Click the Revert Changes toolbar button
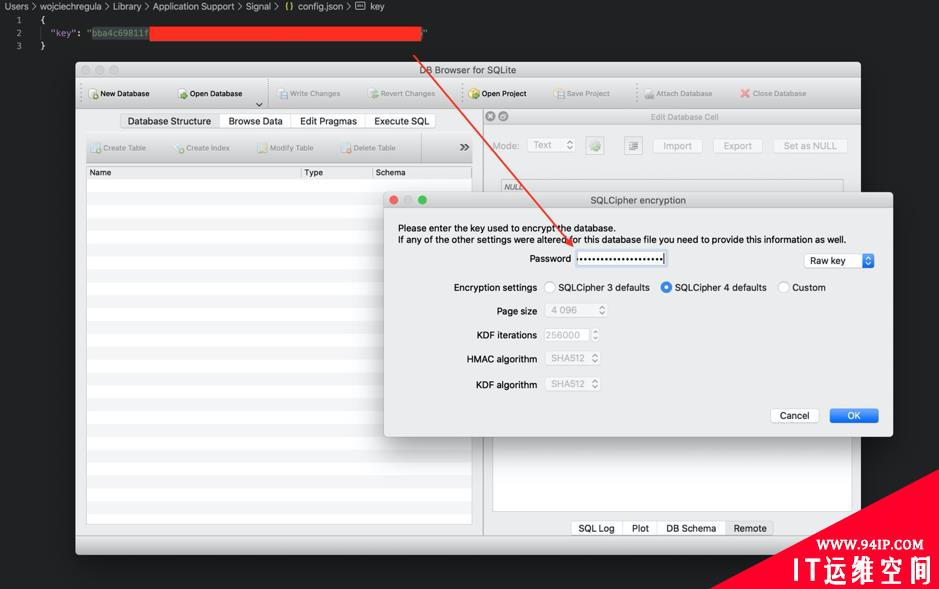This screenshot has width=939, height=589. [402, 94]
